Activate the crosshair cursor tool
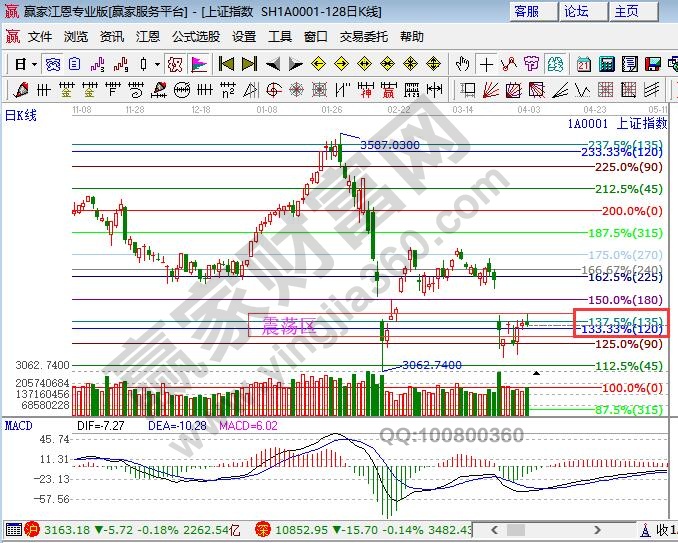This screenshot has height=543, width=678. click(x=487, y=64)
